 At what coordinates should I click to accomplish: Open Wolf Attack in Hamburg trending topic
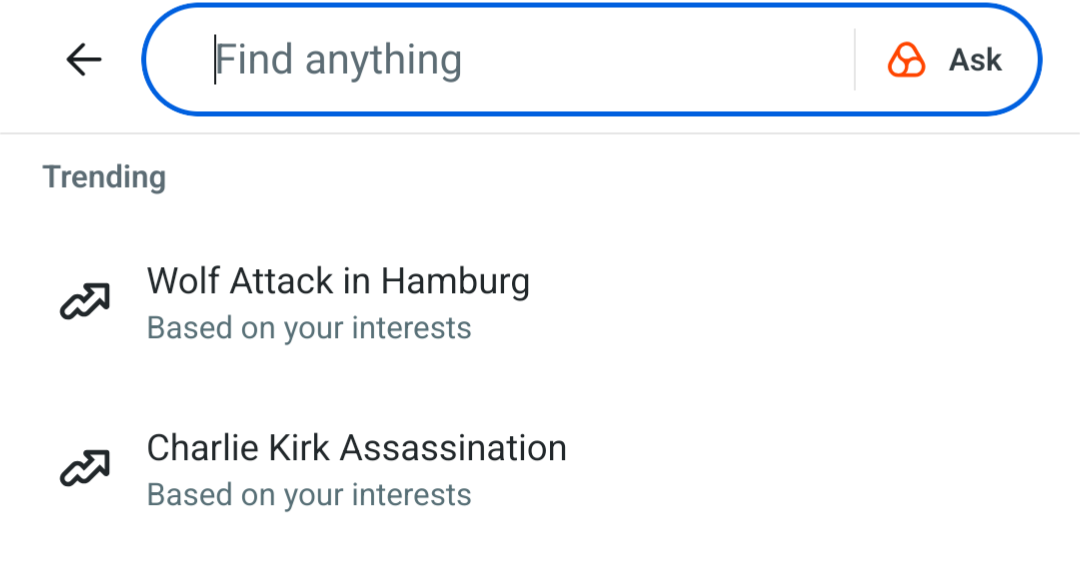(338, 282)
